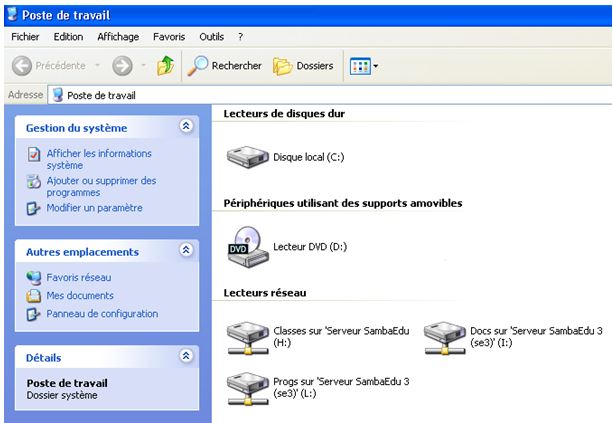Click the Gestion du système heading
The width and height of the screenshot is (613, 423).
(x=76, y=128)
